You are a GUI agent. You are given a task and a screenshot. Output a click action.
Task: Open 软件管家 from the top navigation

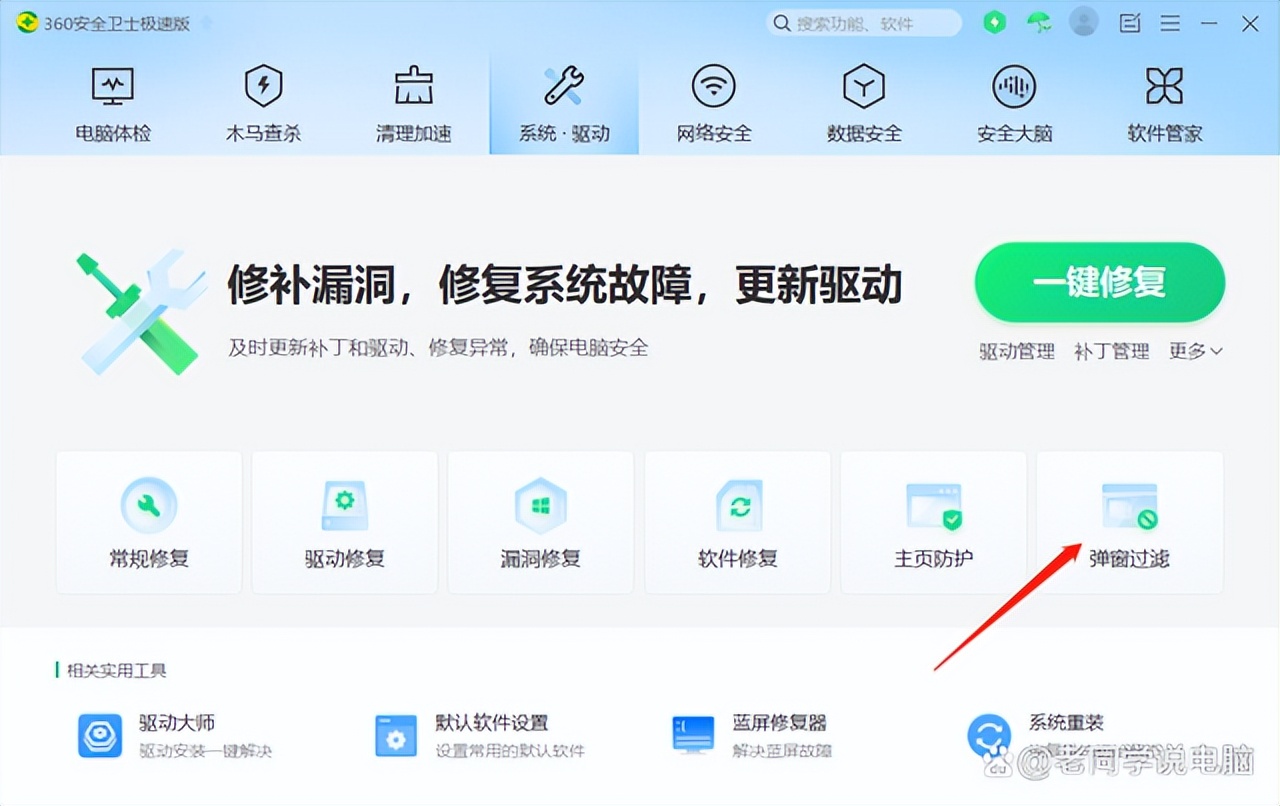(x=1165, y=104)
